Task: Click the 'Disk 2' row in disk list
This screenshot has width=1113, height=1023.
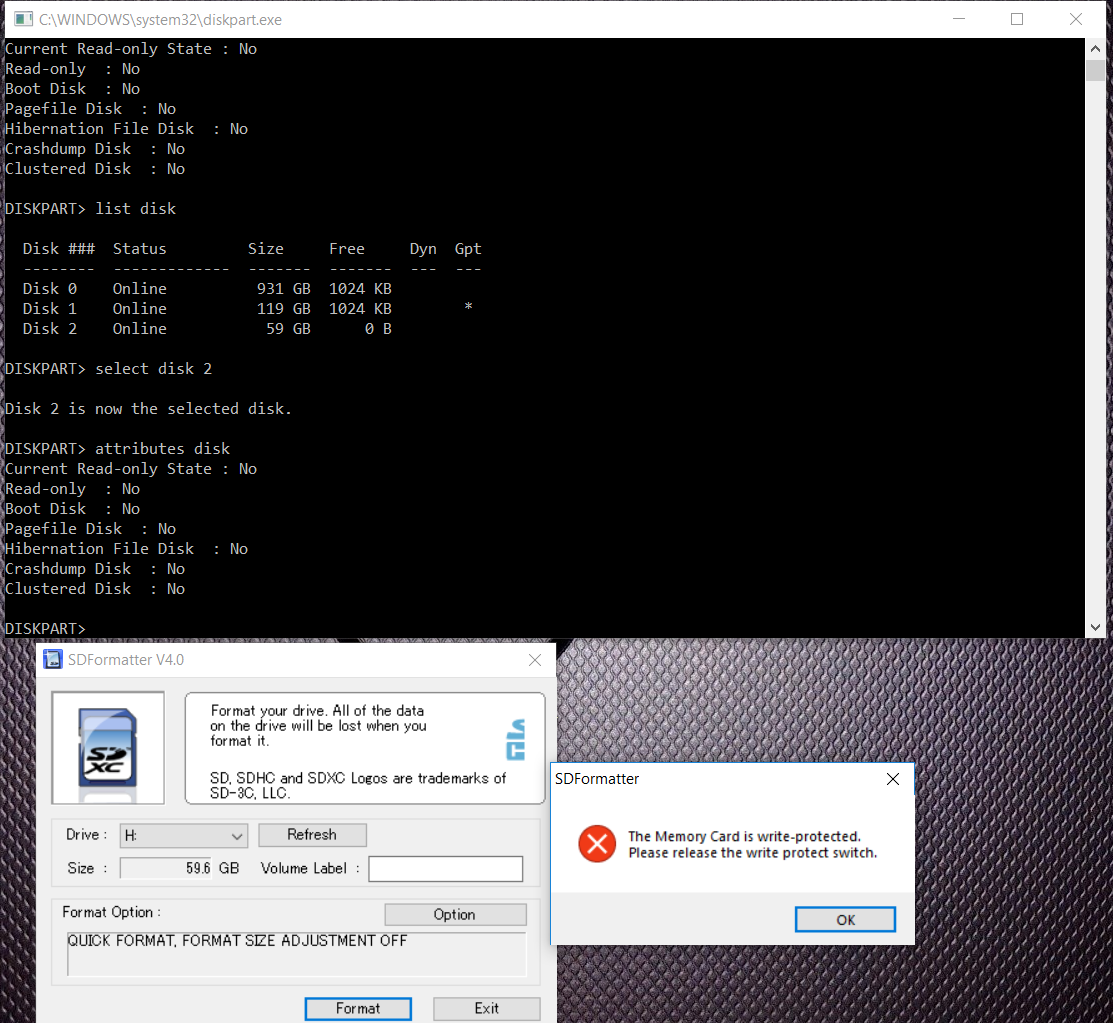Action: tap(207, 329)
